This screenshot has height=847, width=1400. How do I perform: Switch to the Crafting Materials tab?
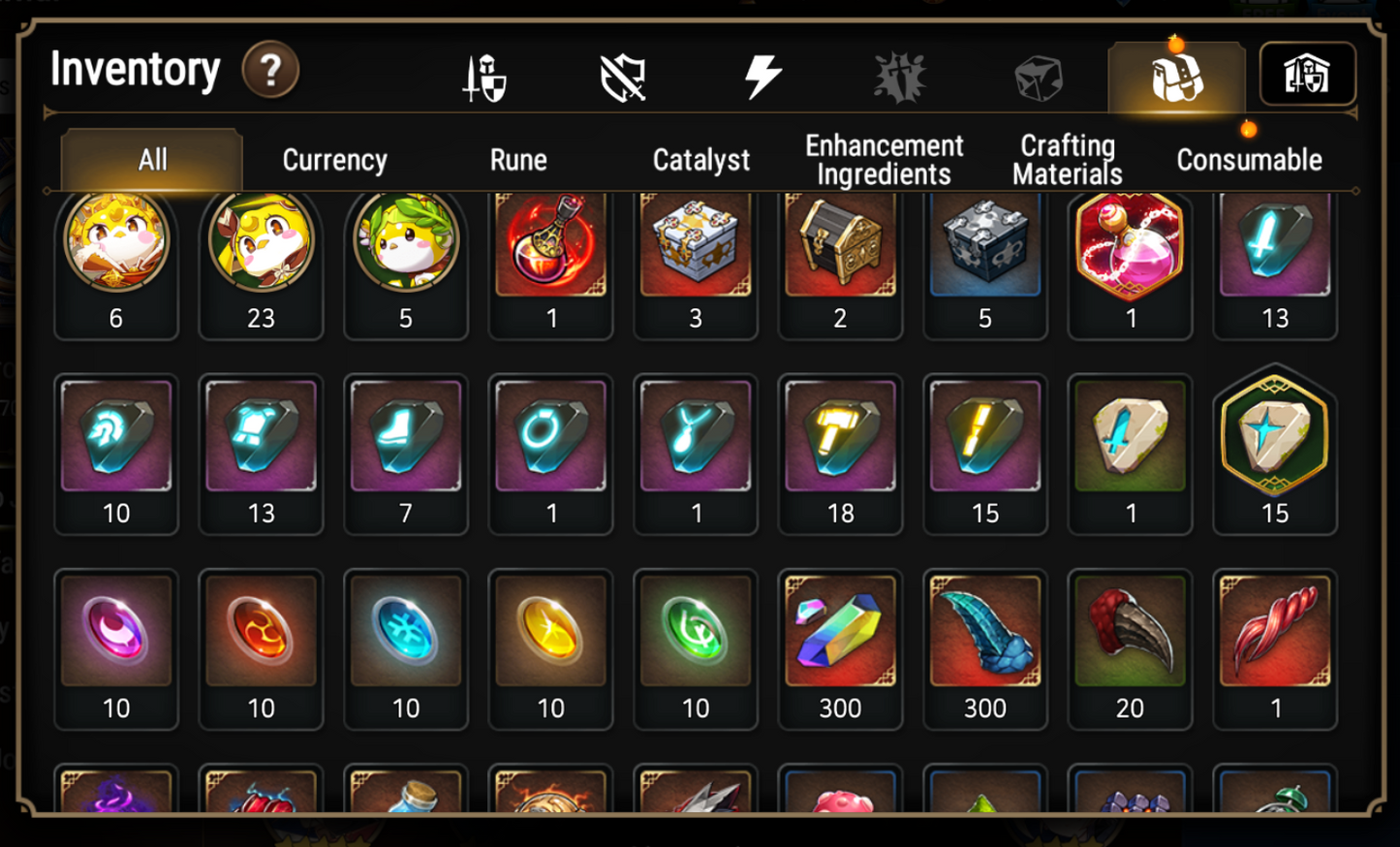[x=1068, y=160]
